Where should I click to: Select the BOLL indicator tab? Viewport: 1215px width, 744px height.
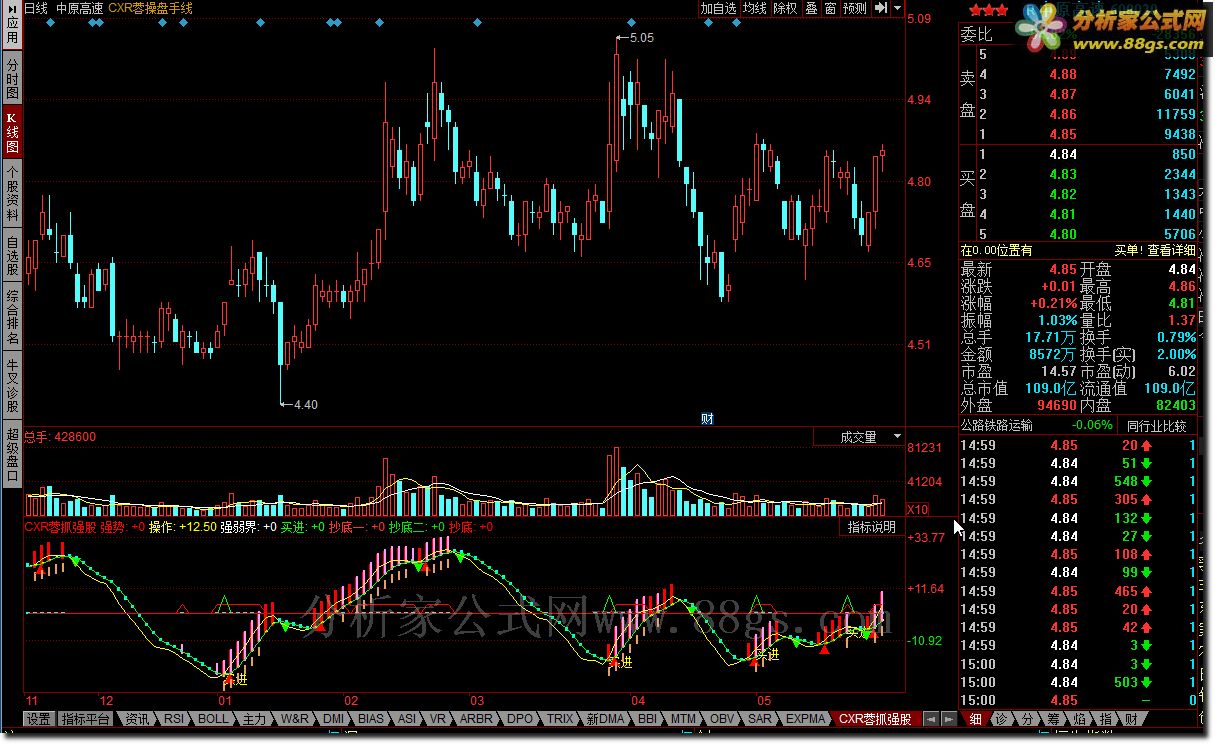213,718
